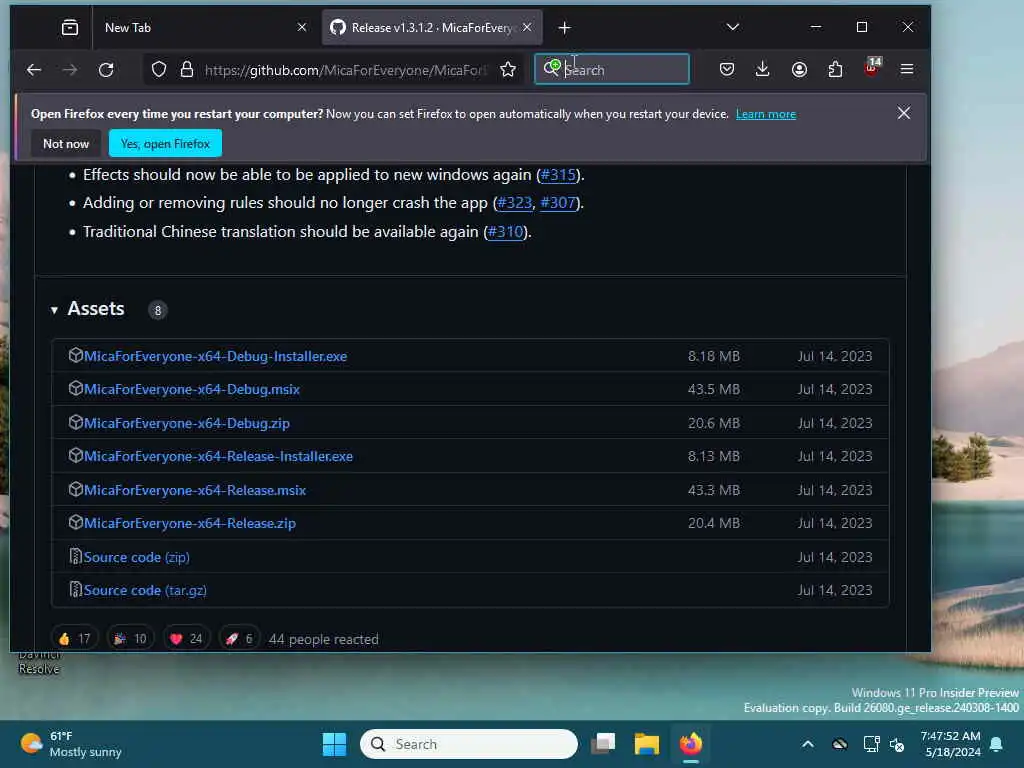Download MicaForEveryone-x64-Release.msix
1024x768 pixels.
coord(195,490)
